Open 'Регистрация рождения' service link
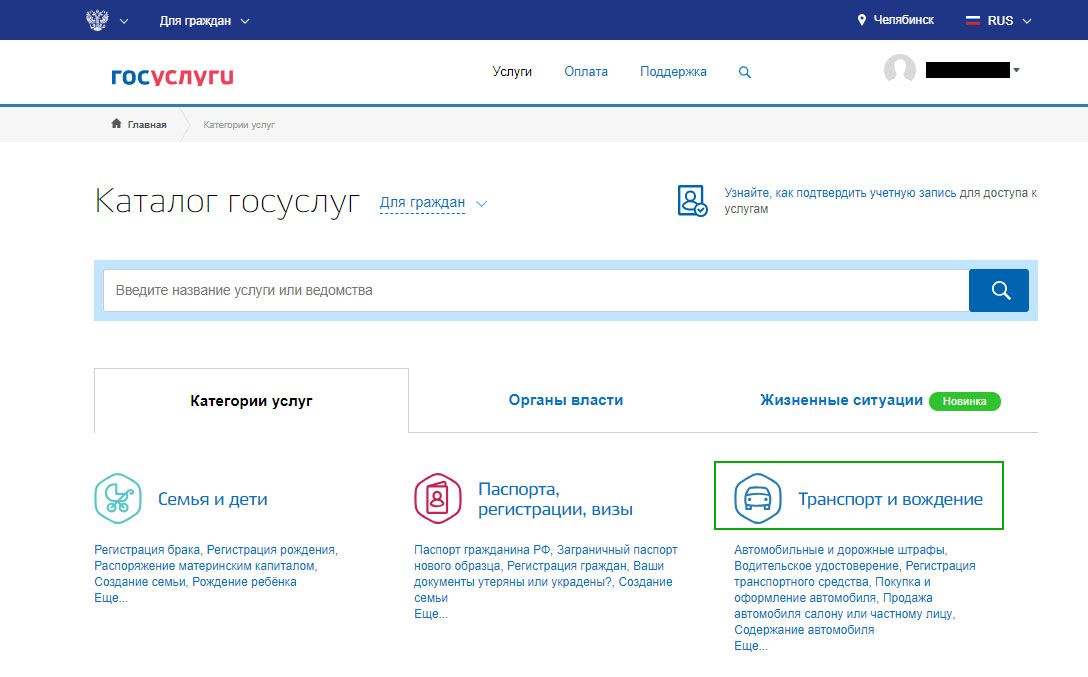Viewport: 1088px width, 677px height. tap(271, 550)
